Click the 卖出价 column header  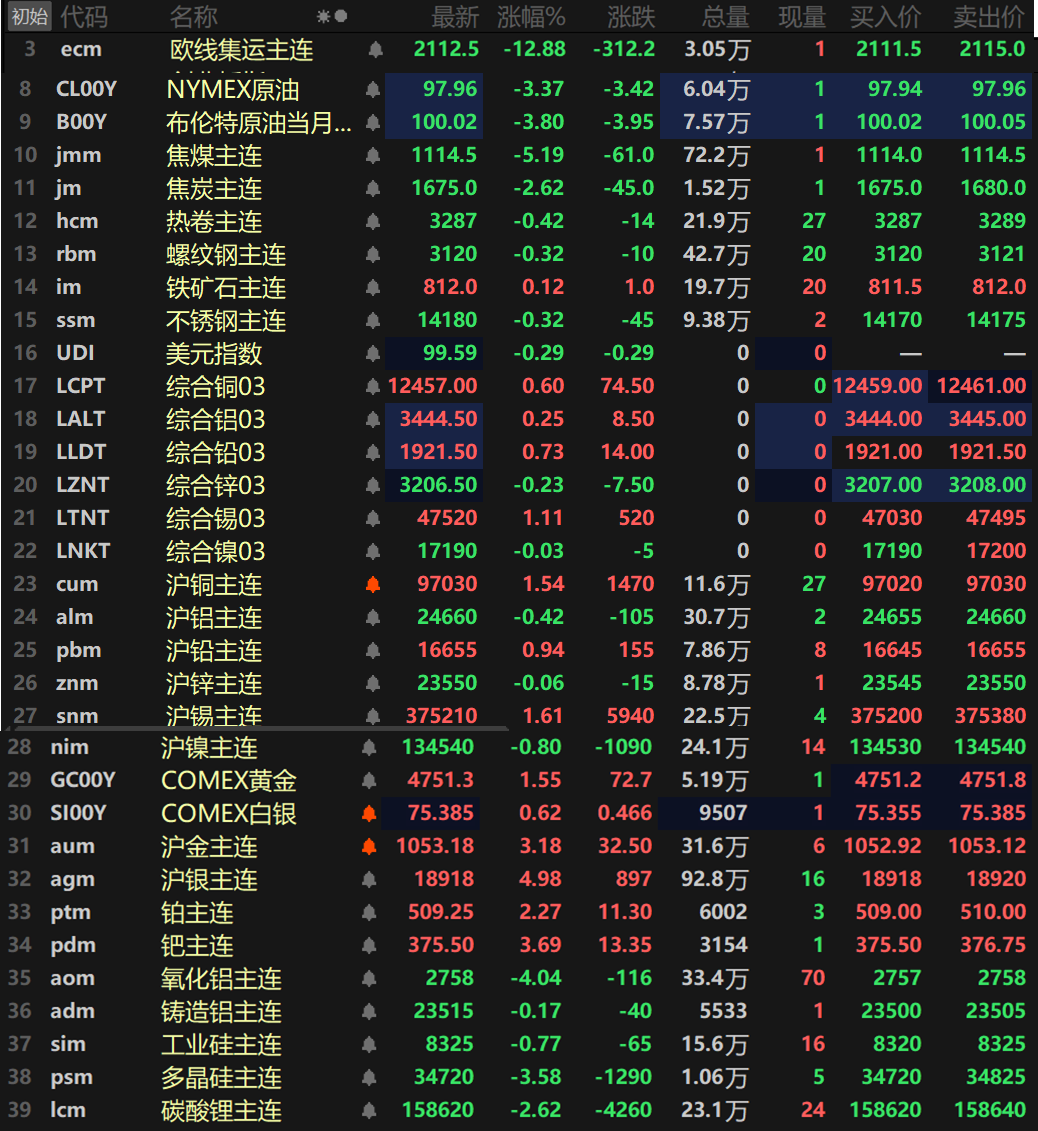988,16
